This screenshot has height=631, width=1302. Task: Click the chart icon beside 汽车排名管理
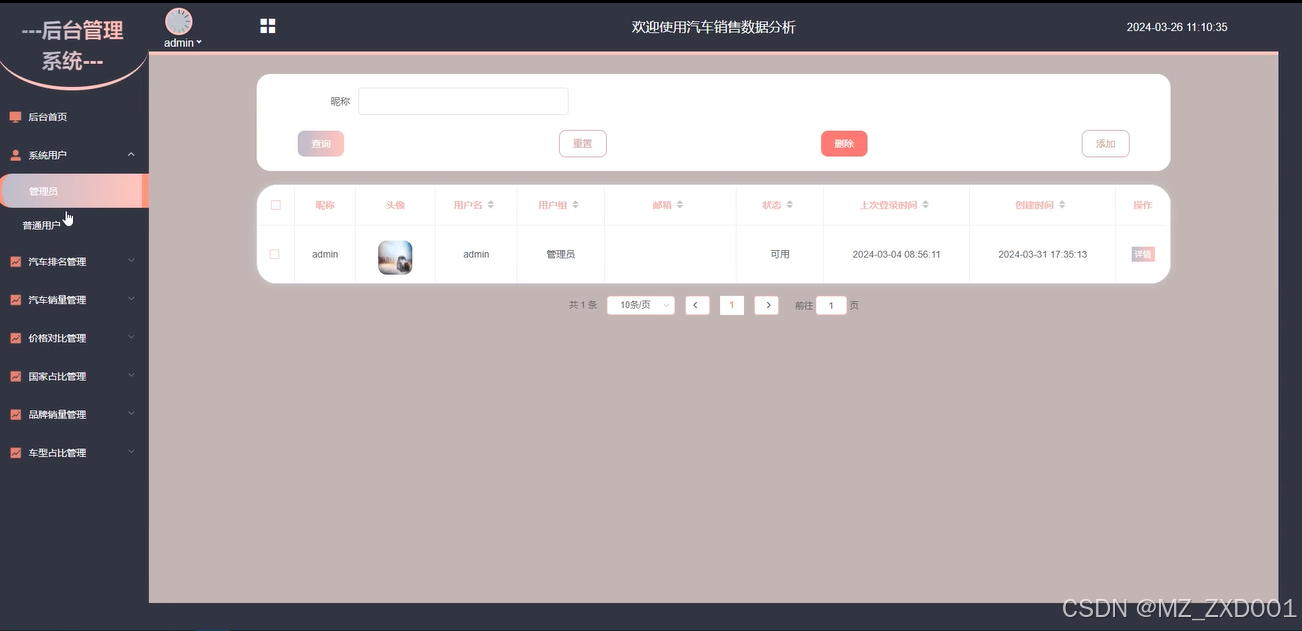tap(15, 262)
